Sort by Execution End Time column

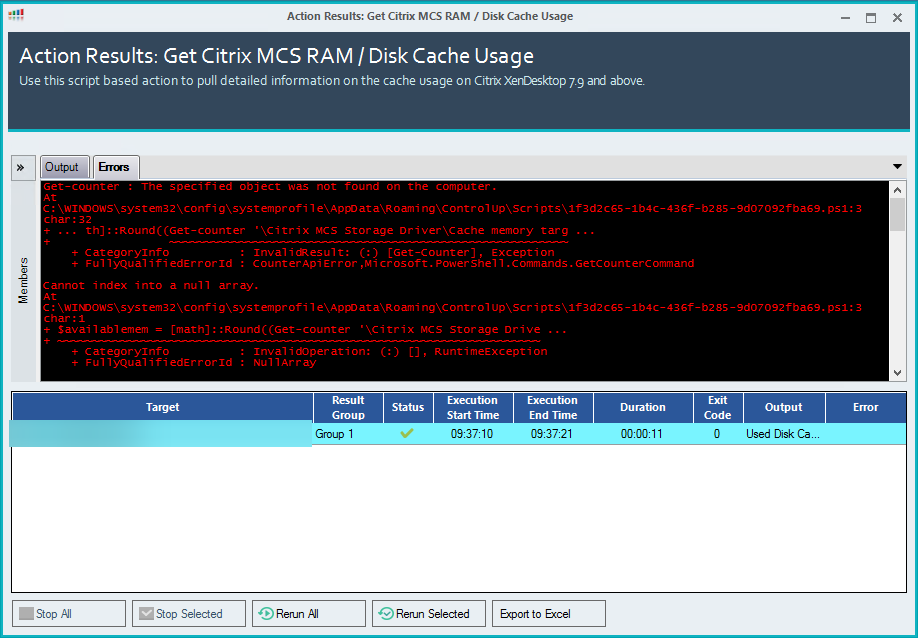point(553,407)
